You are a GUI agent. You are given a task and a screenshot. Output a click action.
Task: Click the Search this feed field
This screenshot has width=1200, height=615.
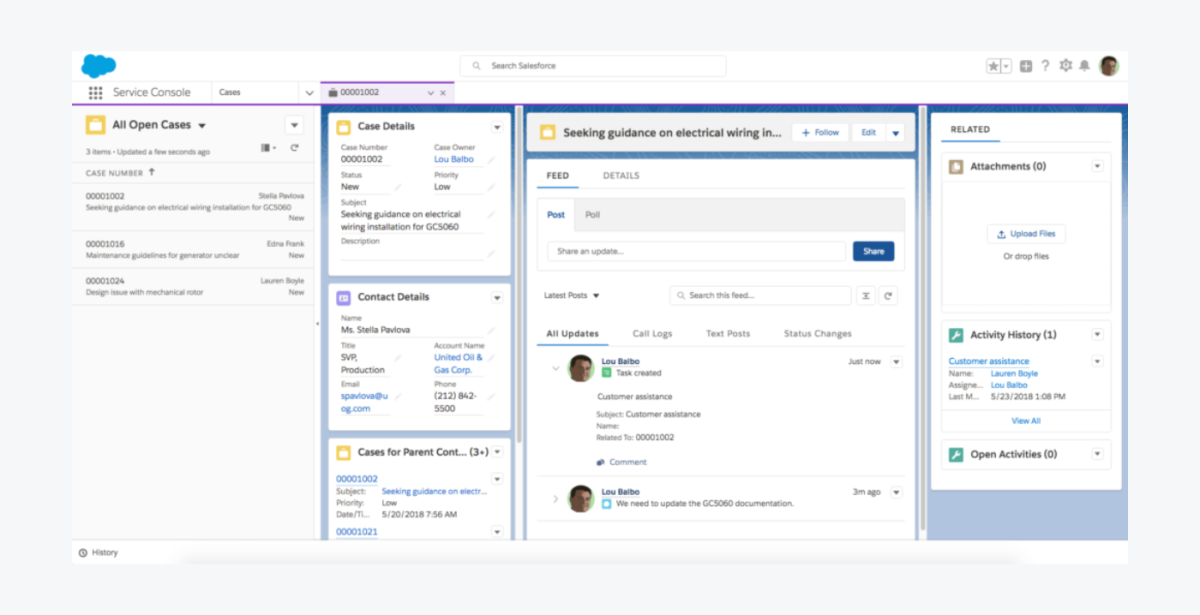click(760, 296)
